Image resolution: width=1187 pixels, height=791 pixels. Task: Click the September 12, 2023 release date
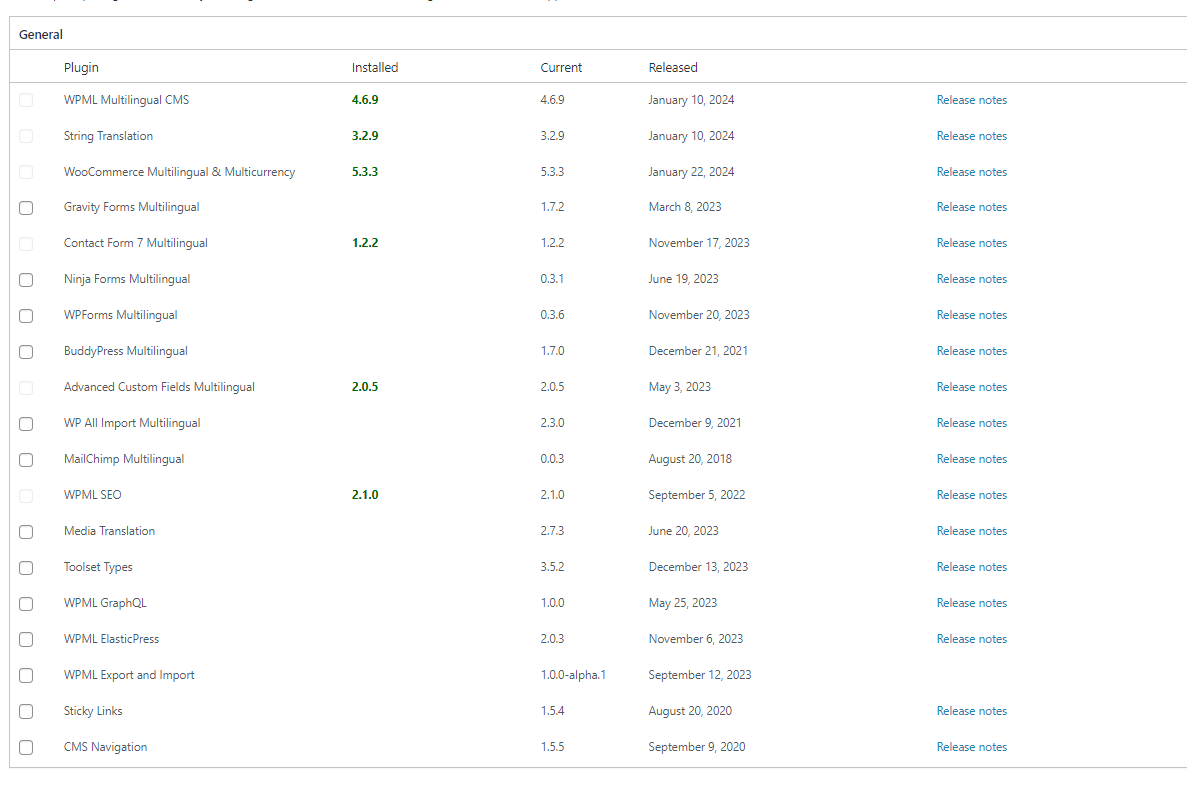(699, 674)
